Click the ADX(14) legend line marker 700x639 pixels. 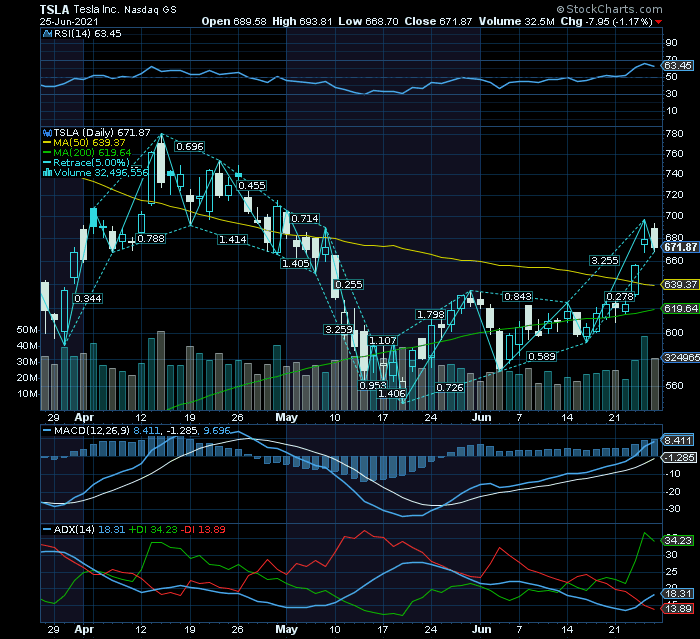(47, 530)
